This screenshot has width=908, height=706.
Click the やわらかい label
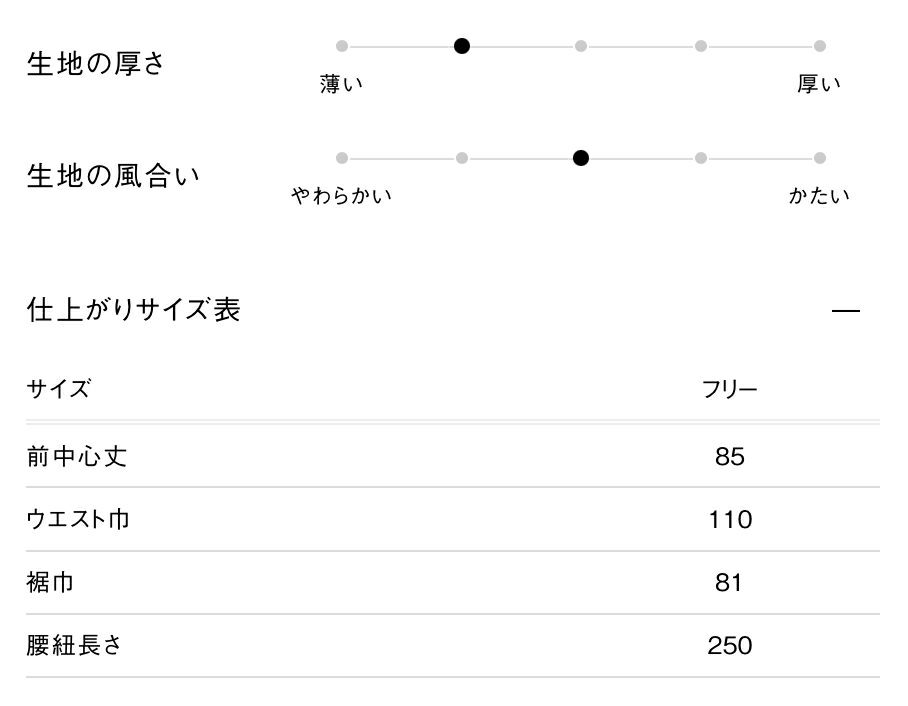tap(341, 196)
